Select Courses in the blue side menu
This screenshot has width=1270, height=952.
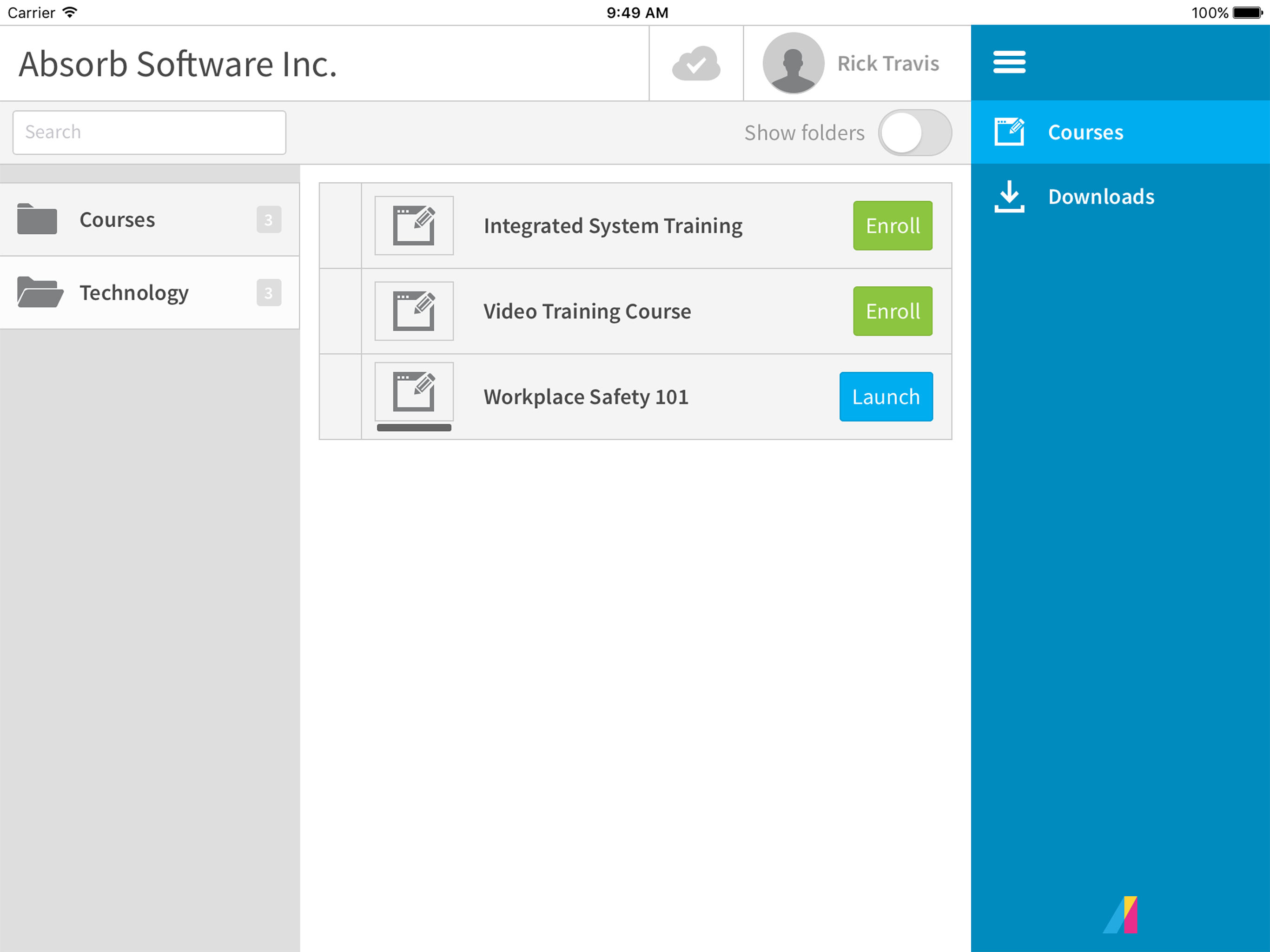tap(1120, 132)
